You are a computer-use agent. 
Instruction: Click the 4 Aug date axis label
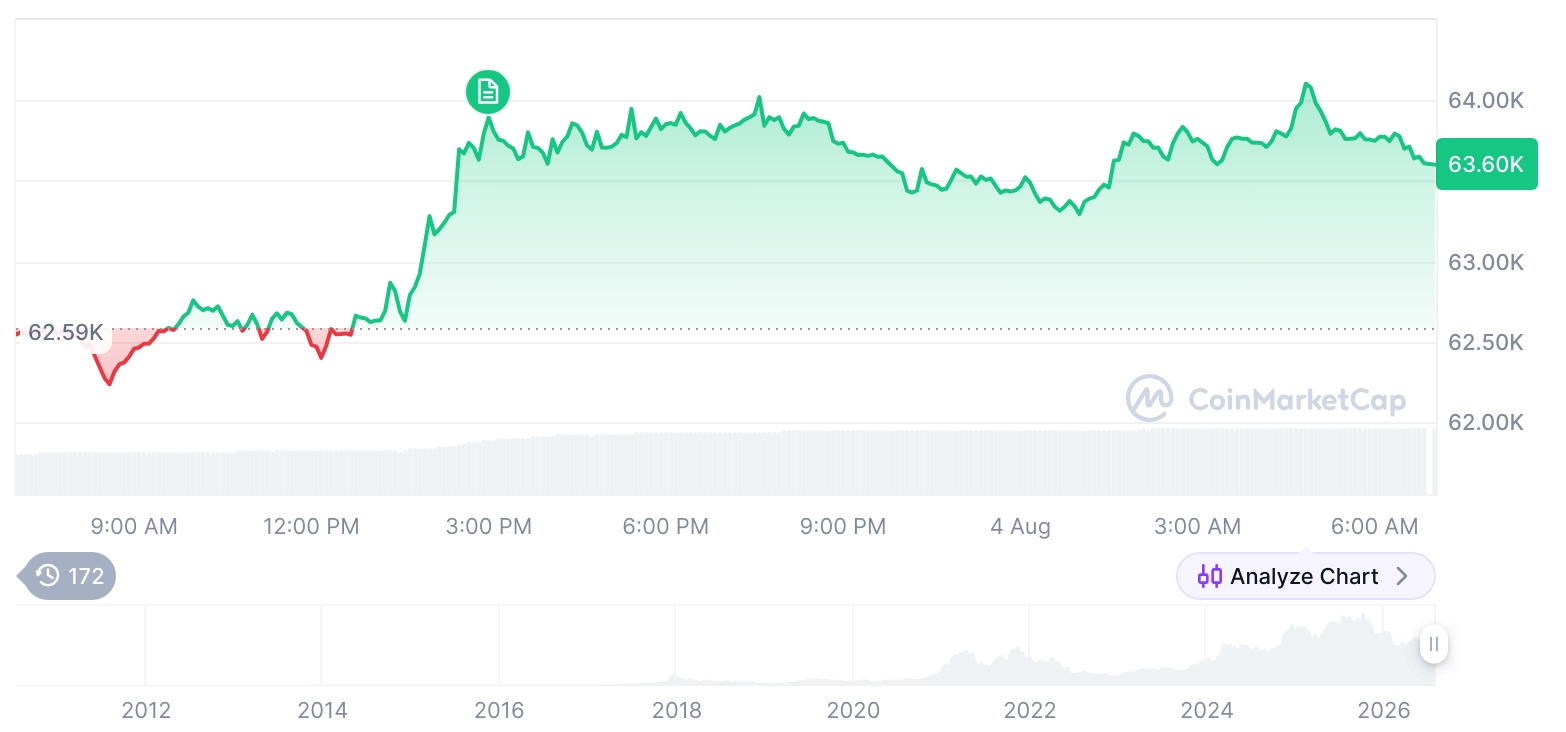coord(1020,526)
